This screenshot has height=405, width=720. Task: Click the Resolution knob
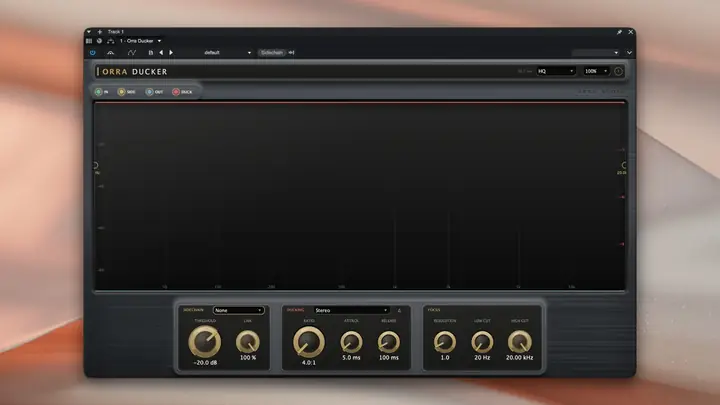(x=445, y=342)
